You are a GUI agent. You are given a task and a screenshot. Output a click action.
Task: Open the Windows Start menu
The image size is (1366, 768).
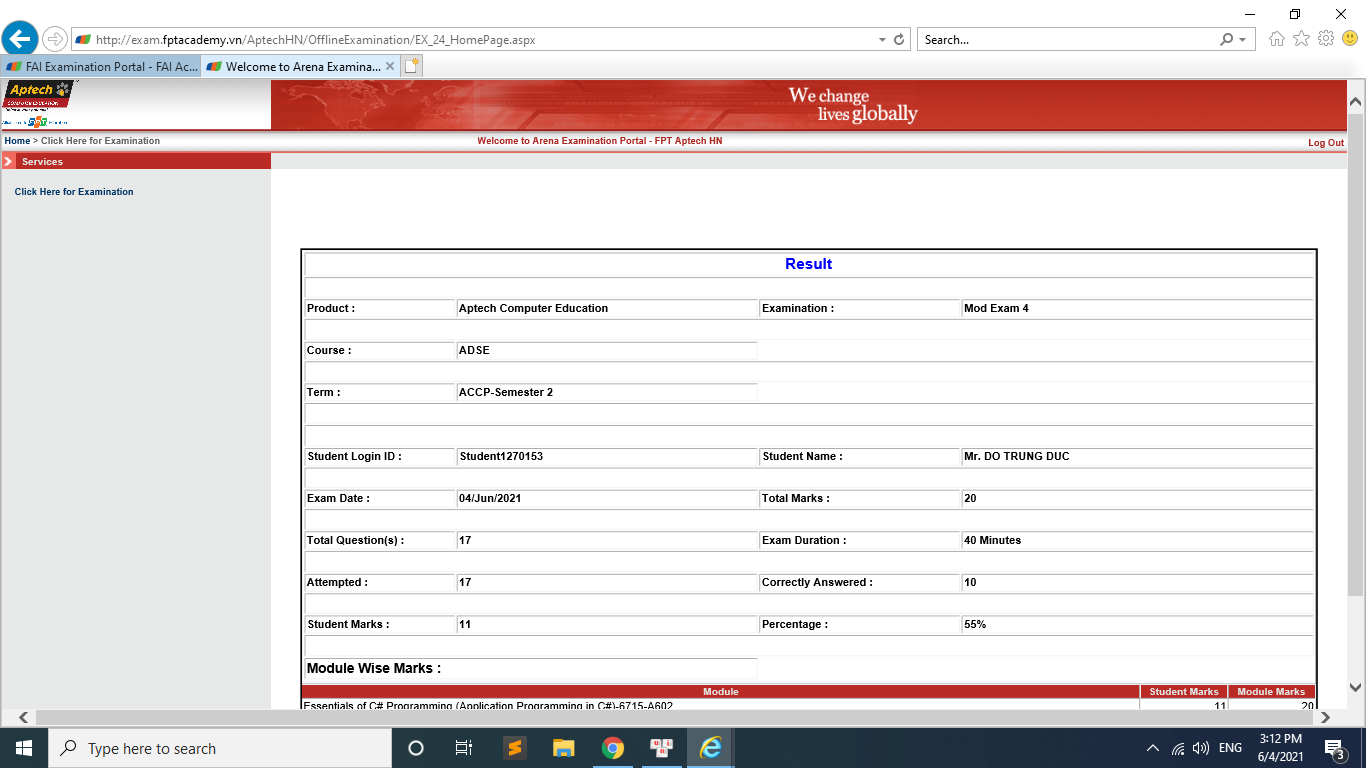(x=23, y=748)
